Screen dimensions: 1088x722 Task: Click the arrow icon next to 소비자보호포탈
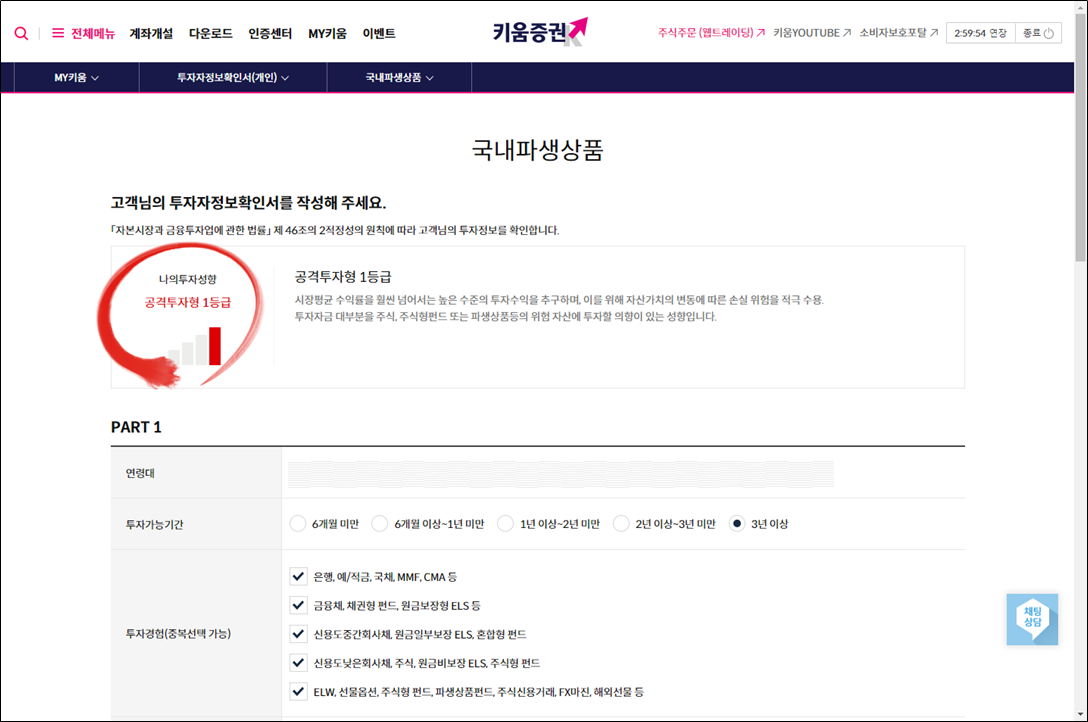click(934, 33)
